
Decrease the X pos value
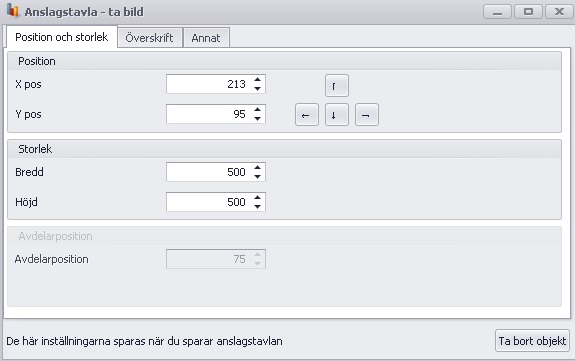coord(257,88)
